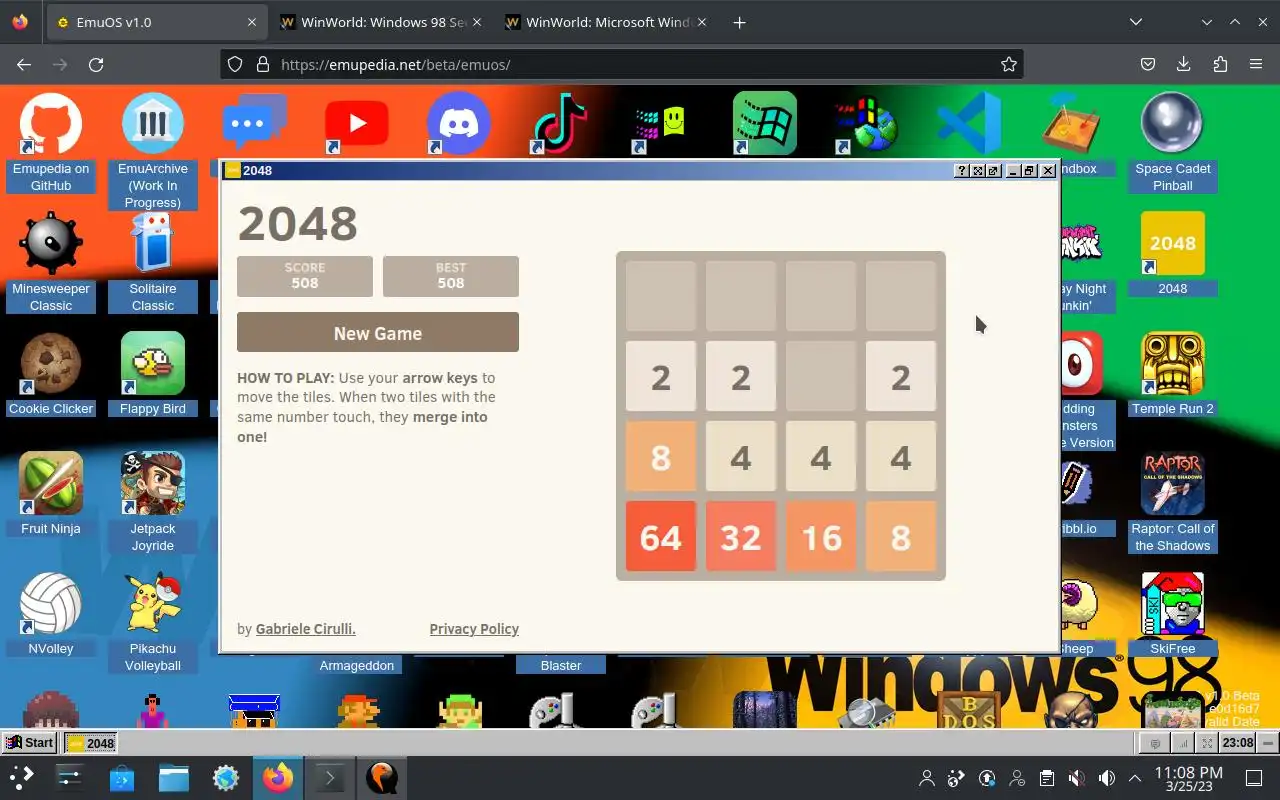Open the blue chat bubbles desktop icon
Viewport: 1280px width, 800px height.
(255, 123)
